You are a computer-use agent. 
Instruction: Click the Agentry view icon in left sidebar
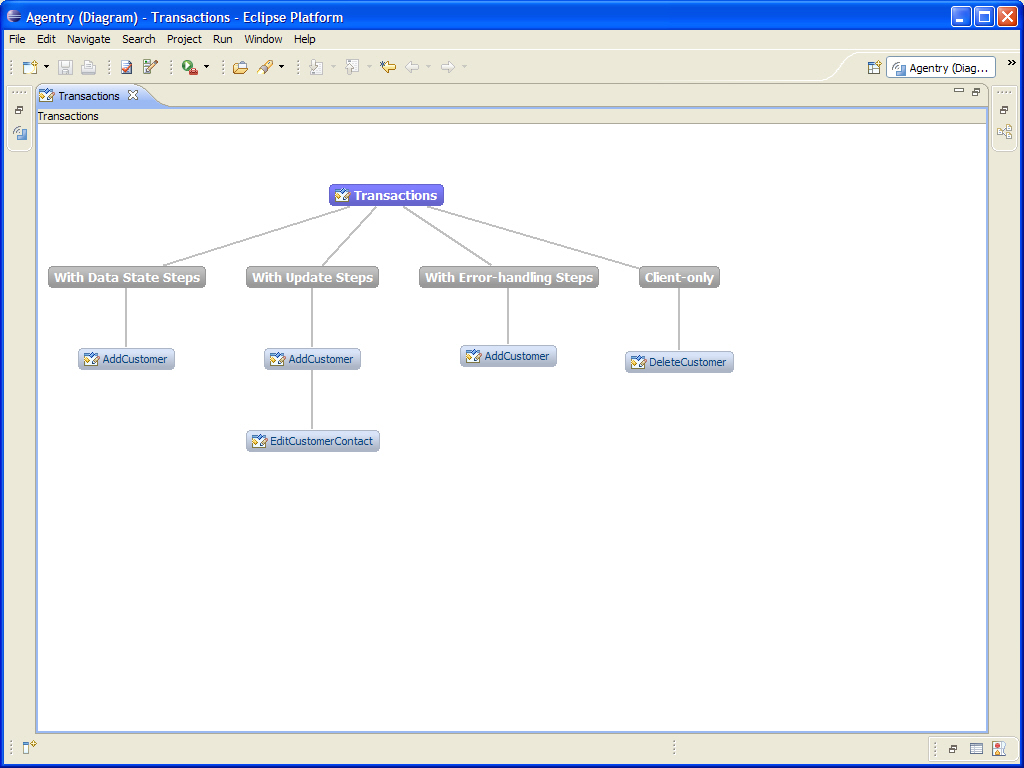pos(20,133)
